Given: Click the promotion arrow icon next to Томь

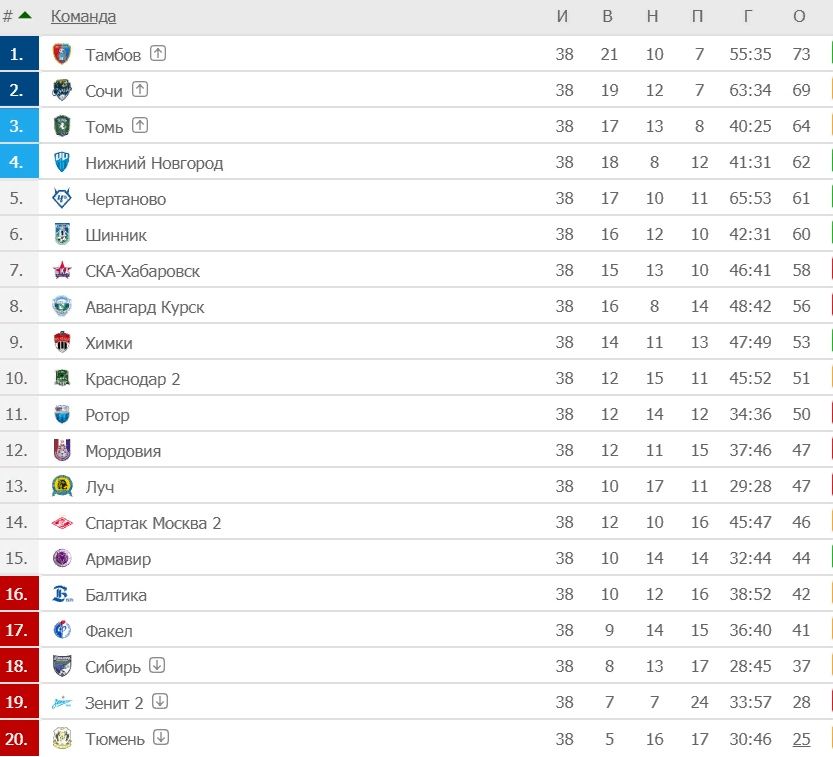Looking at the screenshot, I should click(x=140, y=125).
